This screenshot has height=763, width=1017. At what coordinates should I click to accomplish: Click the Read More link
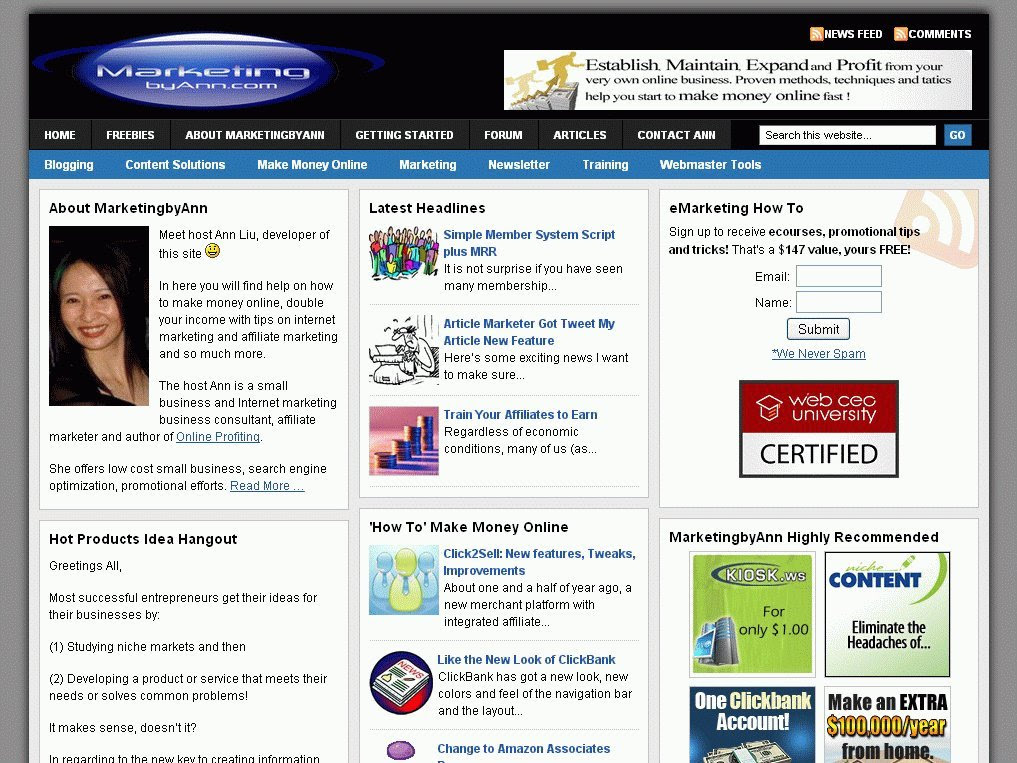point(267,486)
